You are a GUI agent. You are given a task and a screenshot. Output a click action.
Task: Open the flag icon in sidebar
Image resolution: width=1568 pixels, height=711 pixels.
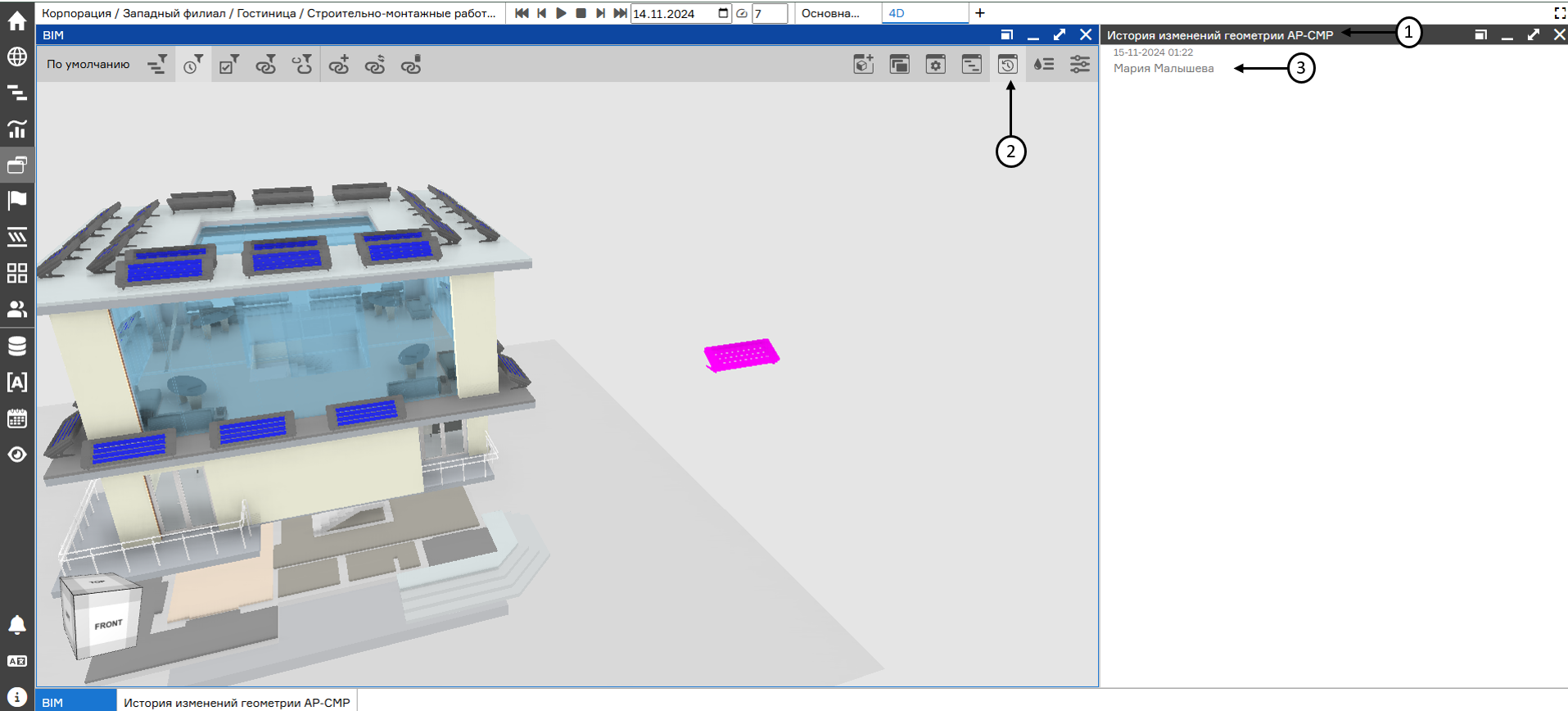17,201
